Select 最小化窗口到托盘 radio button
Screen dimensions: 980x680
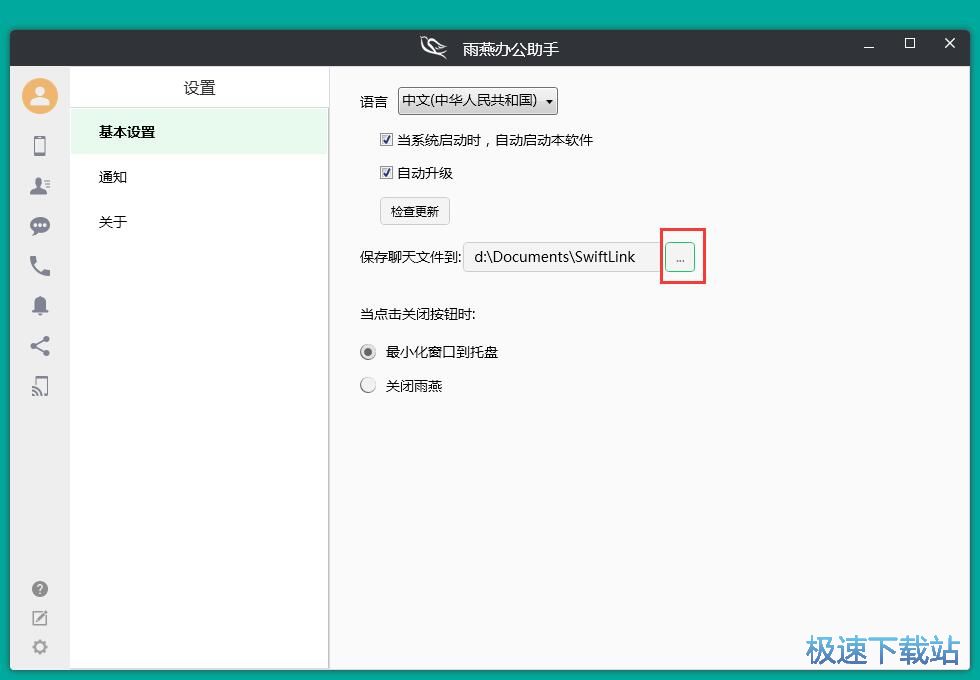point(368,352)
